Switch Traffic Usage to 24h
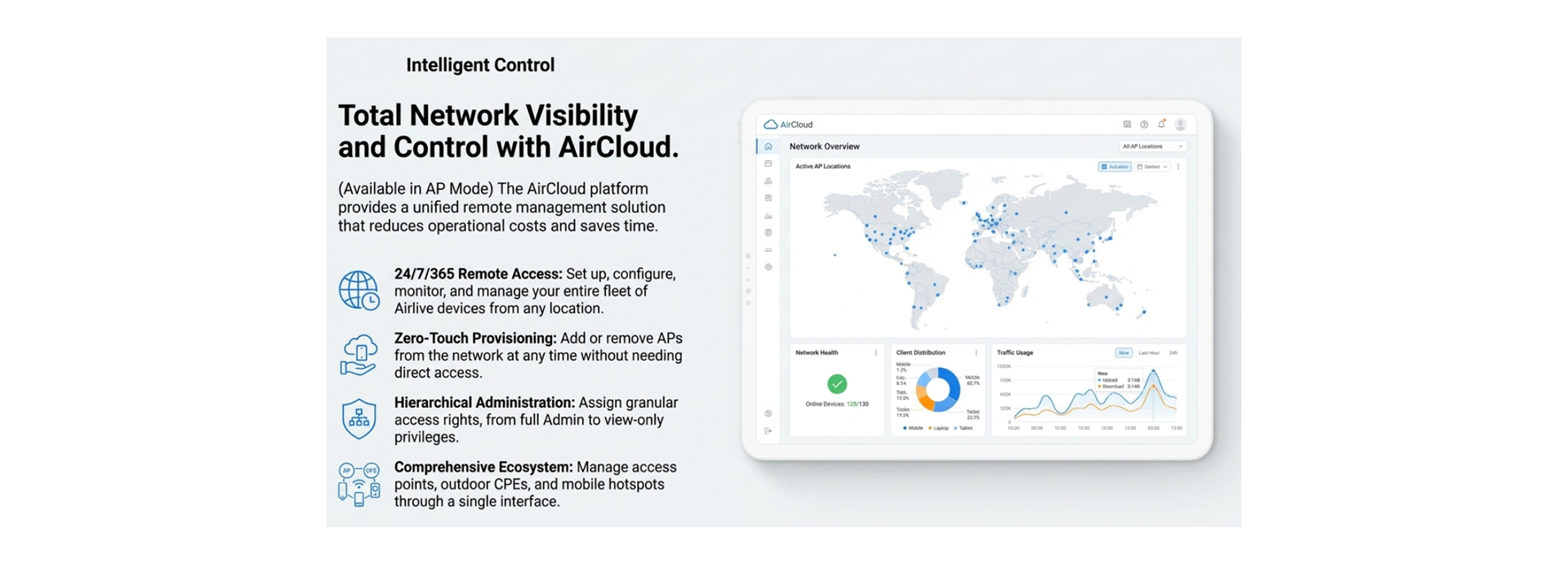The height and width of the screenshot is (564, 1568). 1174,353
